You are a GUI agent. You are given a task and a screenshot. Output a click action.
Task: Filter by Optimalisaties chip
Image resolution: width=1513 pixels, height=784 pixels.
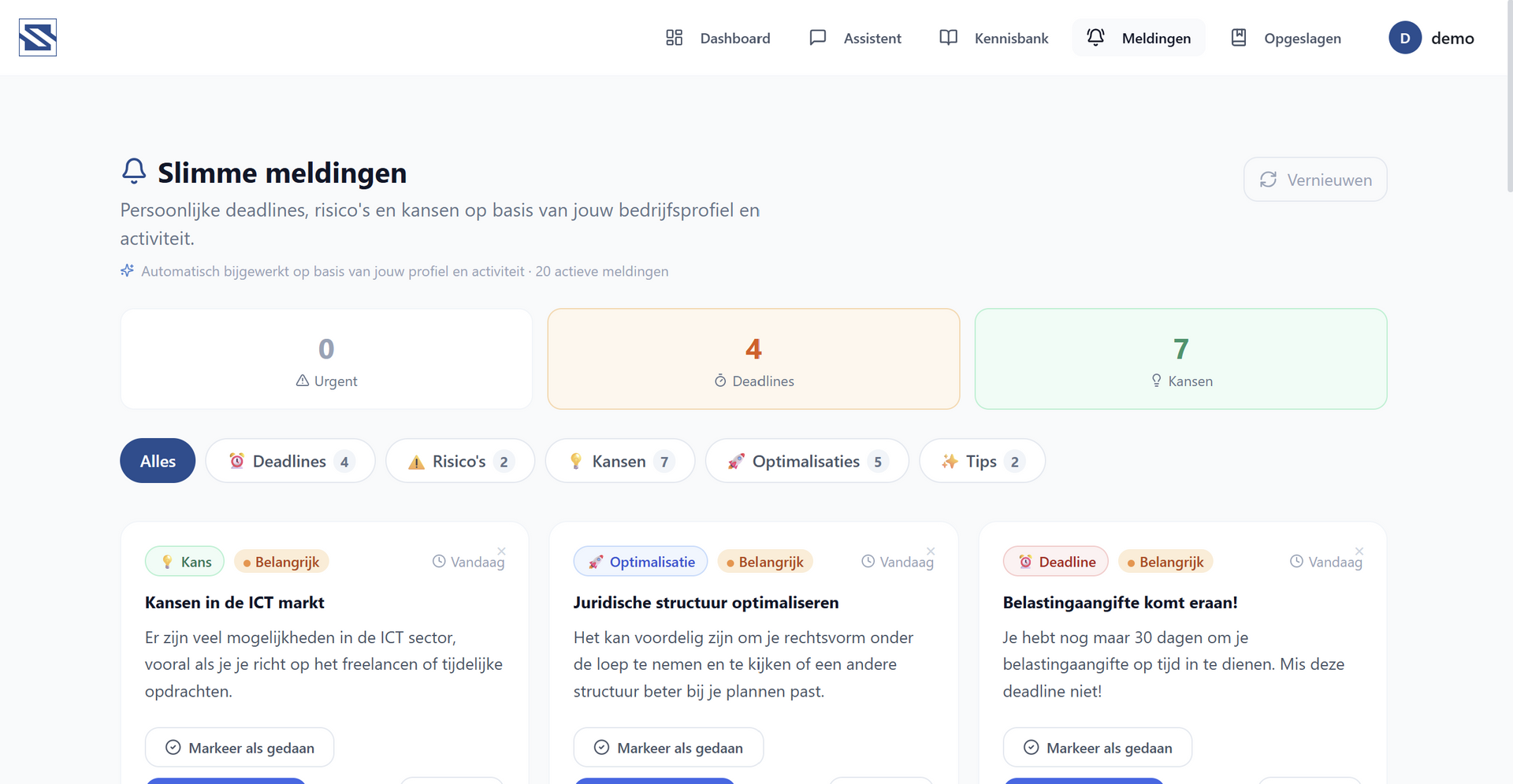point(807,461)
